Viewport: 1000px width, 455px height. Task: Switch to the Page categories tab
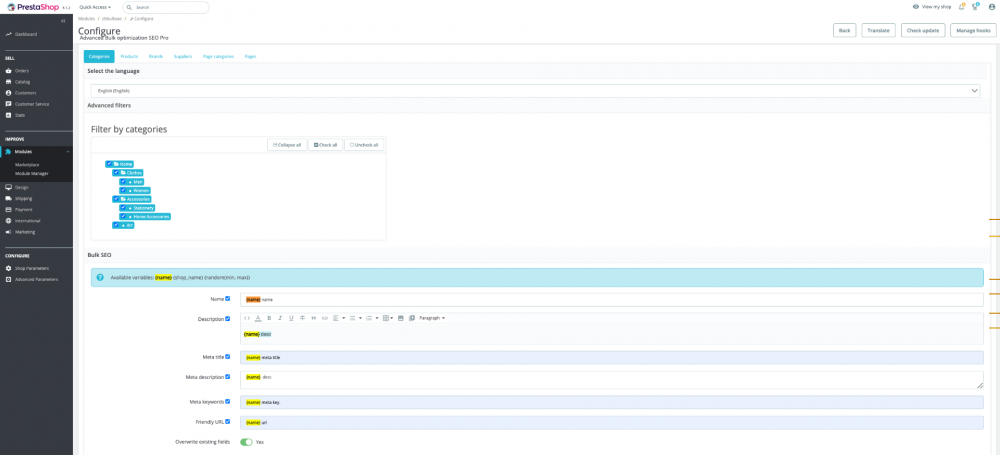[218, 56]
